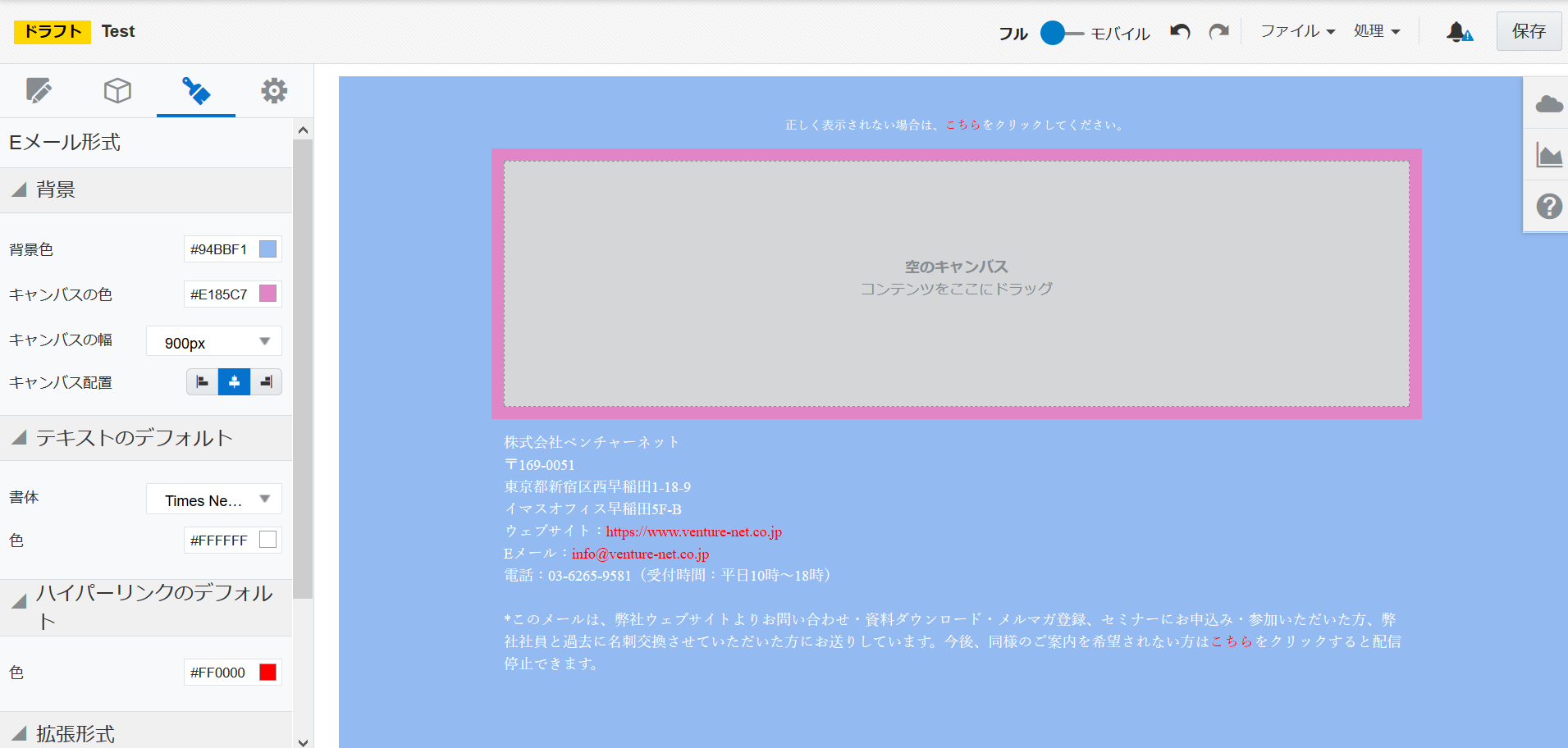Image resolution: width=1568 pixels, height=748 pixels.
Task: Click the info@venture-net.co.jp email link
Action: pyautogui.click(x=640, y=554)
